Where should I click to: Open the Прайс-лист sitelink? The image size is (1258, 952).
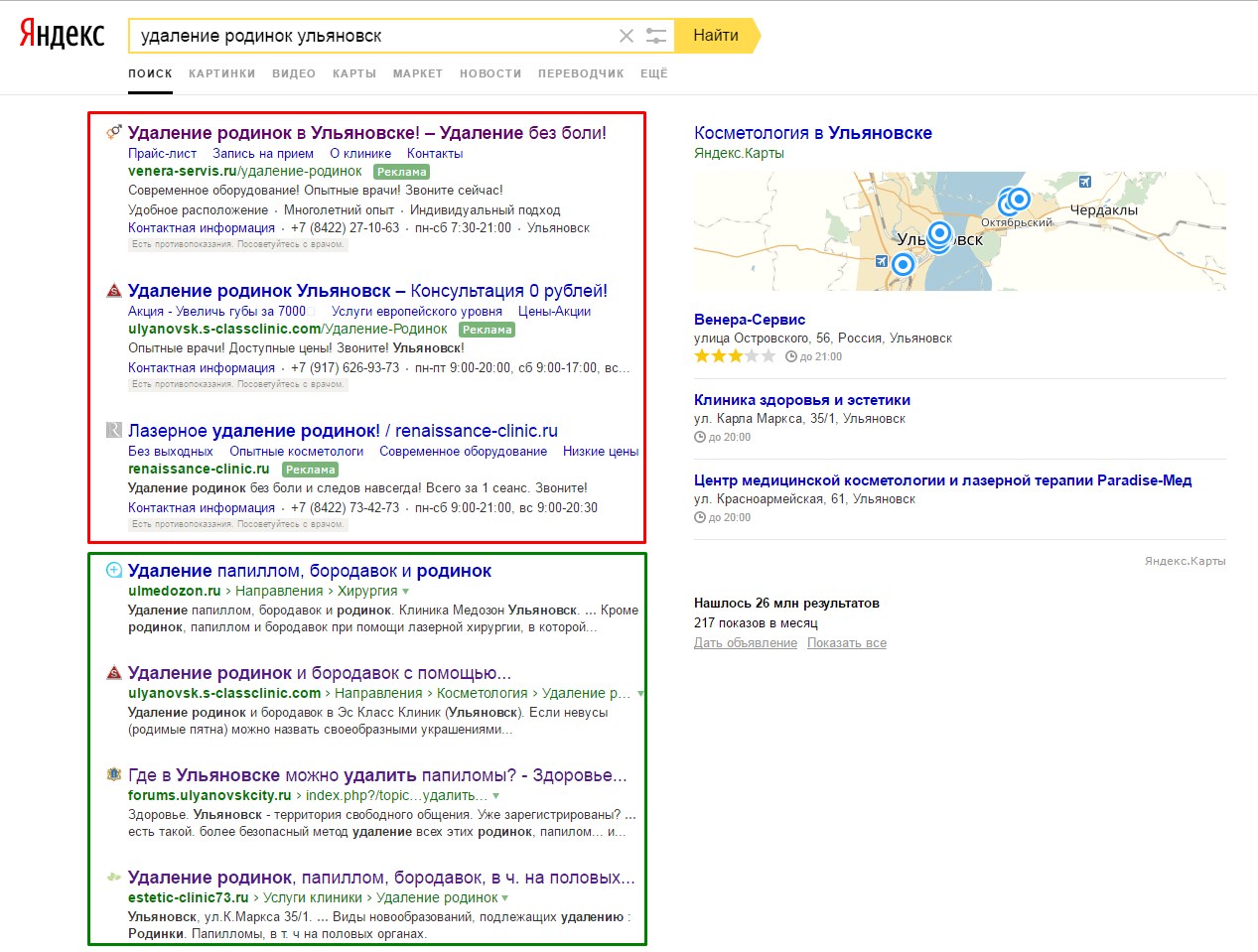coord(162,154)
